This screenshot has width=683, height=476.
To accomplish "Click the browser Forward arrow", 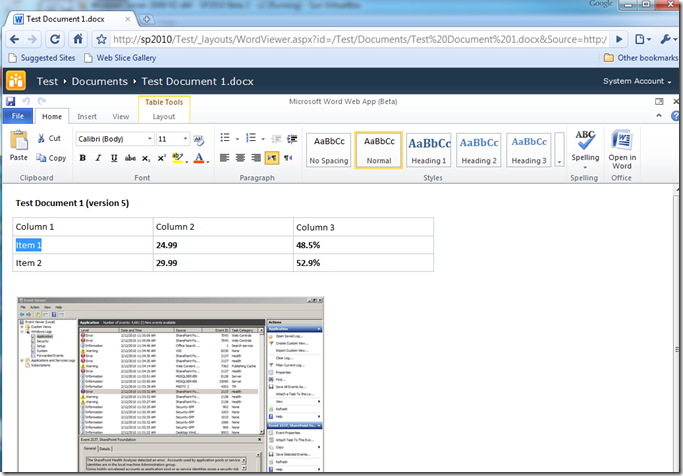I will [32, 40].
